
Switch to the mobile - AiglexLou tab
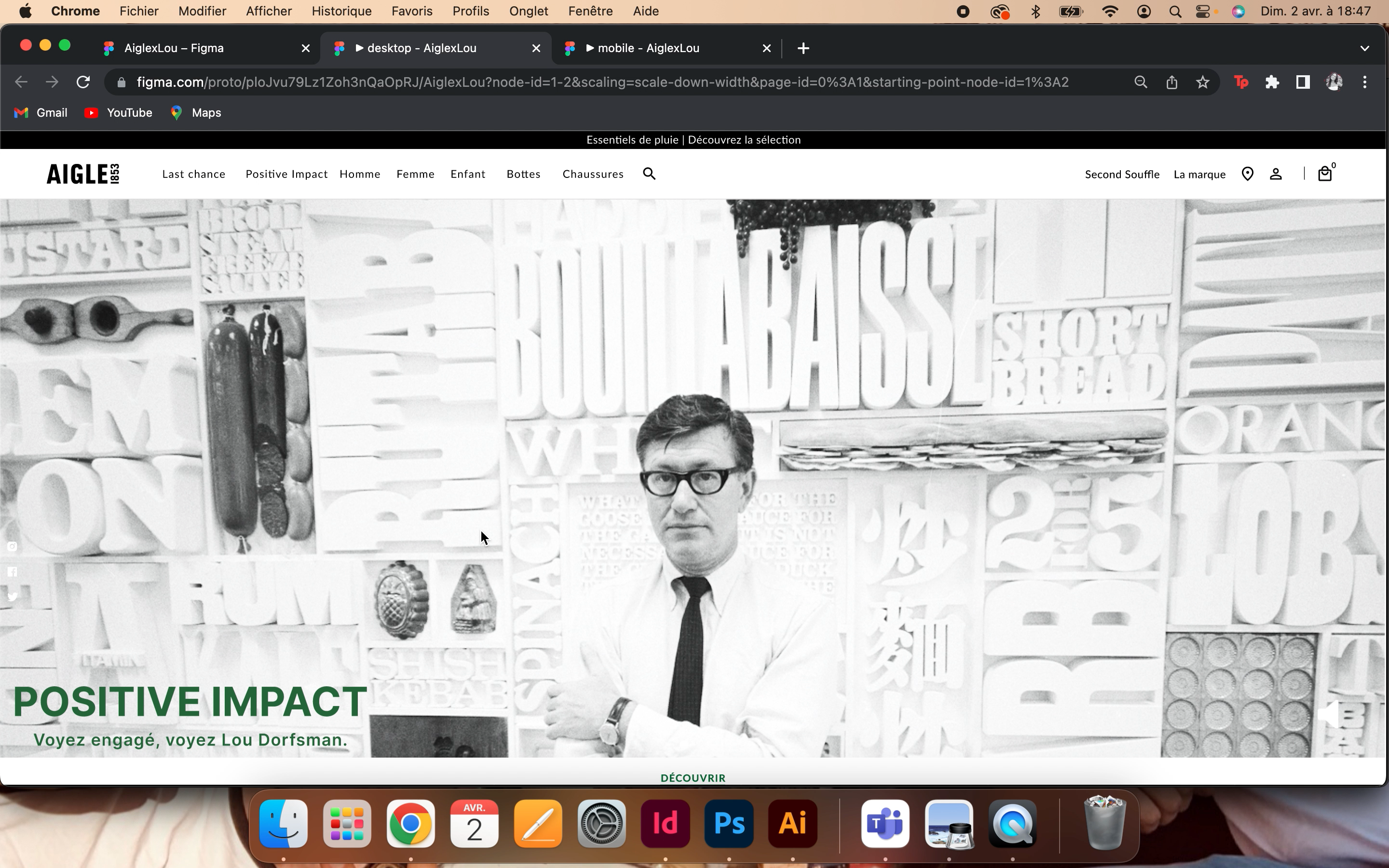pyautogui.click(x=649, y=48)
